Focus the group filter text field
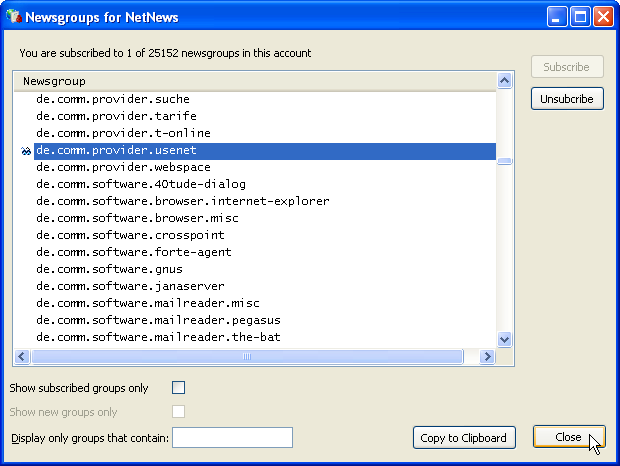This screenshot has height=466, width=620. [232, 438]
